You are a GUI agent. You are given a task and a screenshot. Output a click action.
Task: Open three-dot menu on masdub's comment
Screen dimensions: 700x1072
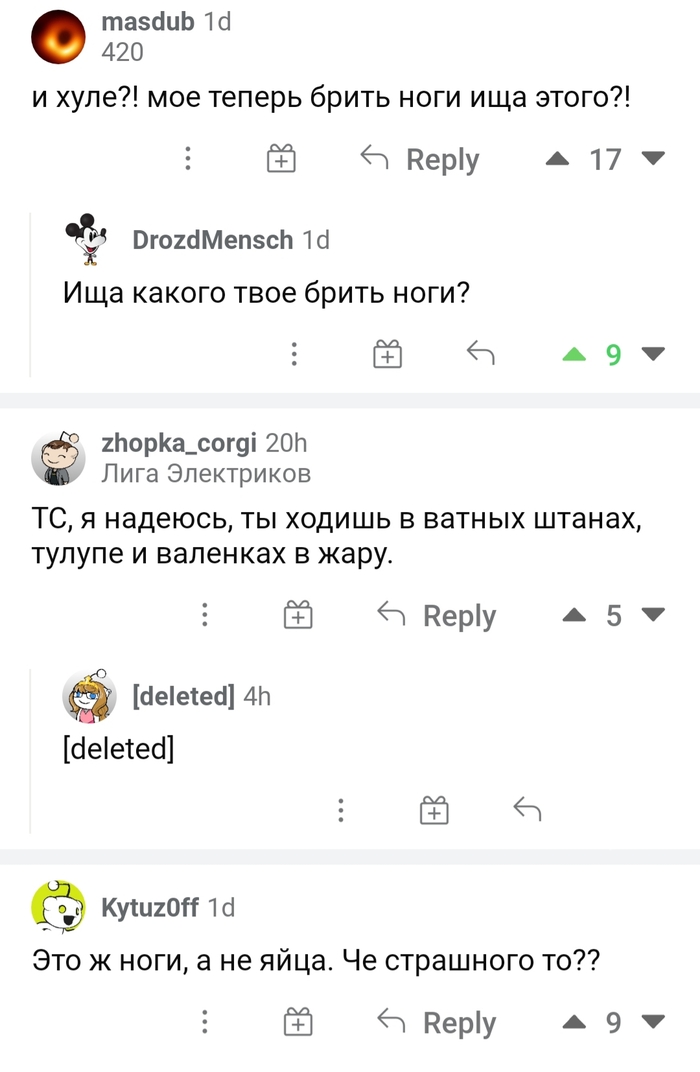coord(187,160)
